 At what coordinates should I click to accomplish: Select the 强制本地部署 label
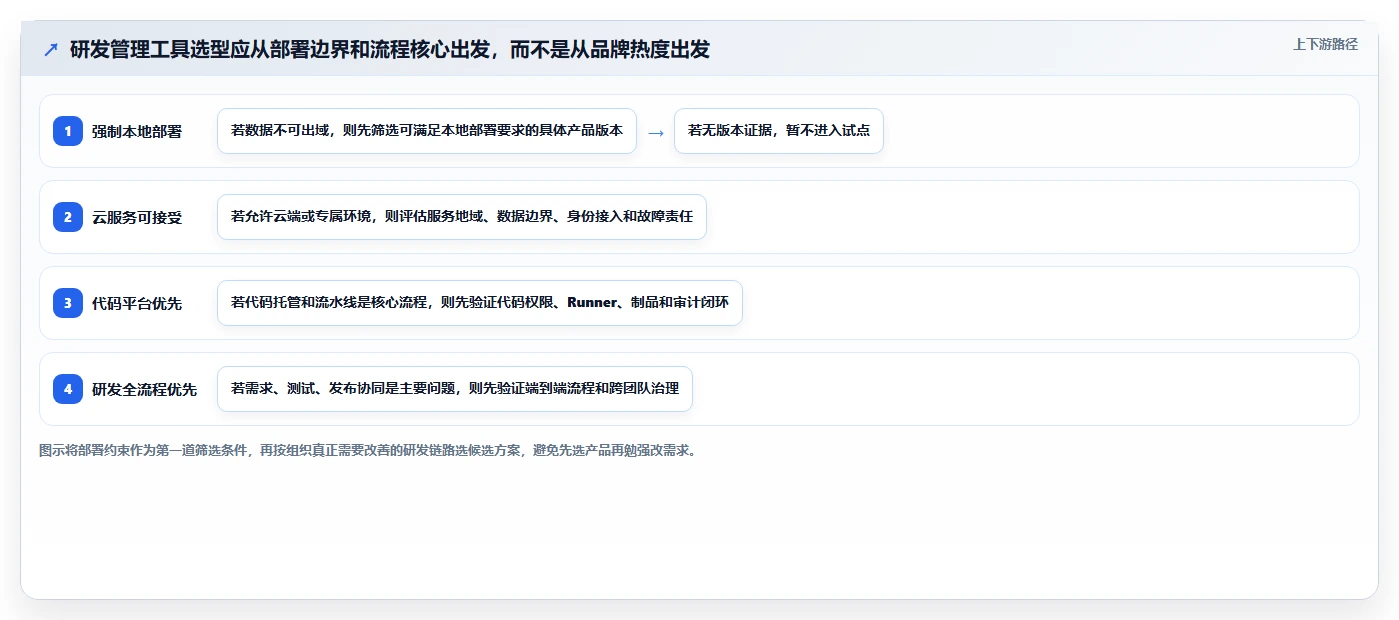click(x=137, y=132)
